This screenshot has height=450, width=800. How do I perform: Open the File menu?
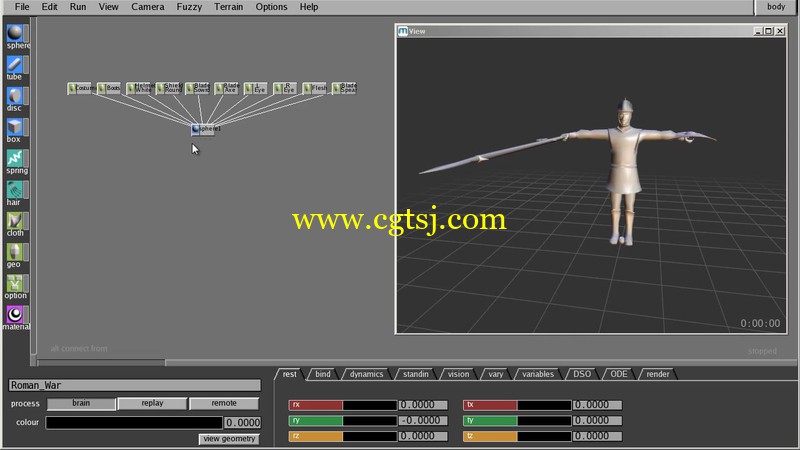[22, 7]
